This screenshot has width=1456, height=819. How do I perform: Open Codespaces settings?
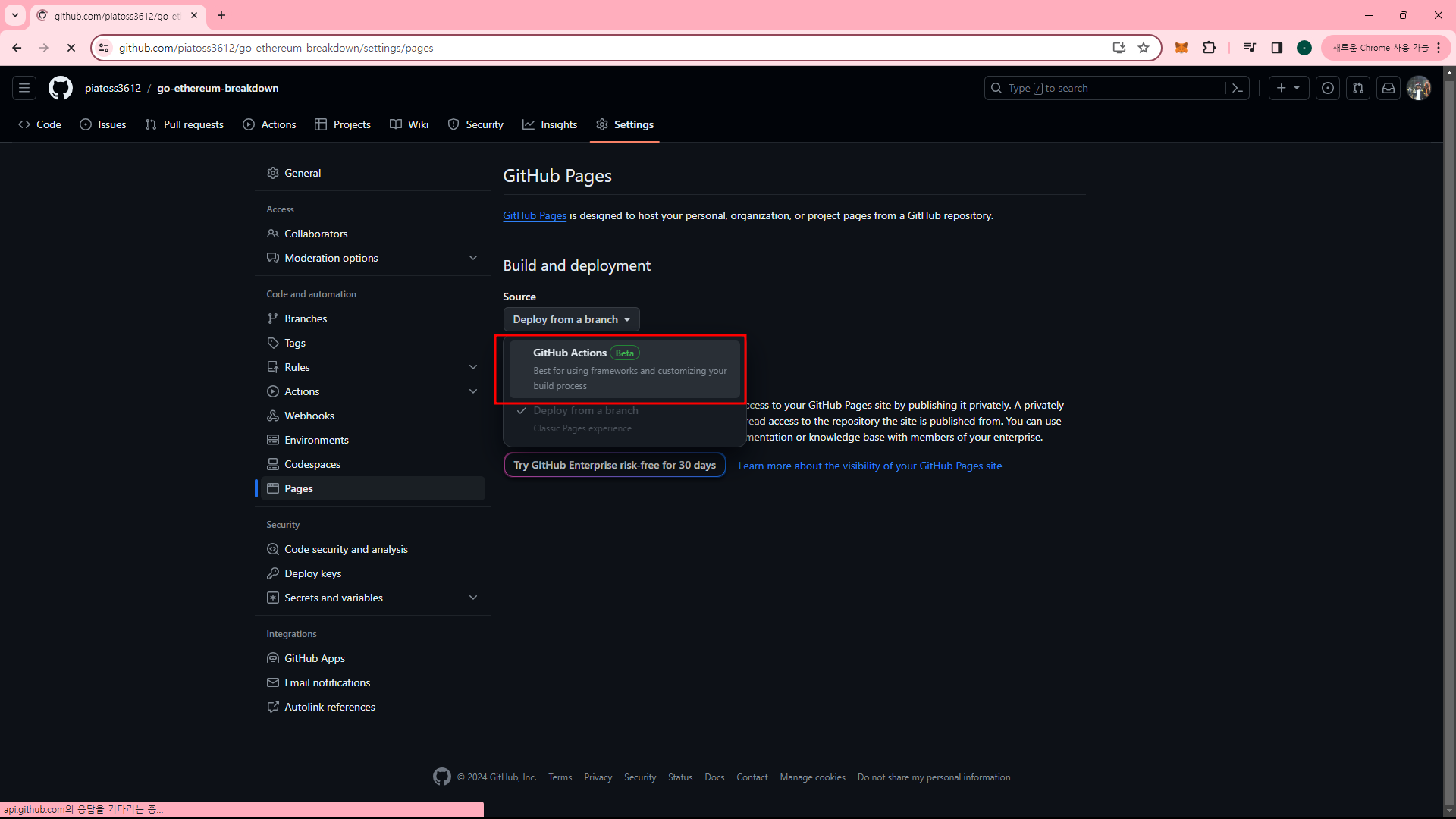pyautogui.click(x=373, y=464)
